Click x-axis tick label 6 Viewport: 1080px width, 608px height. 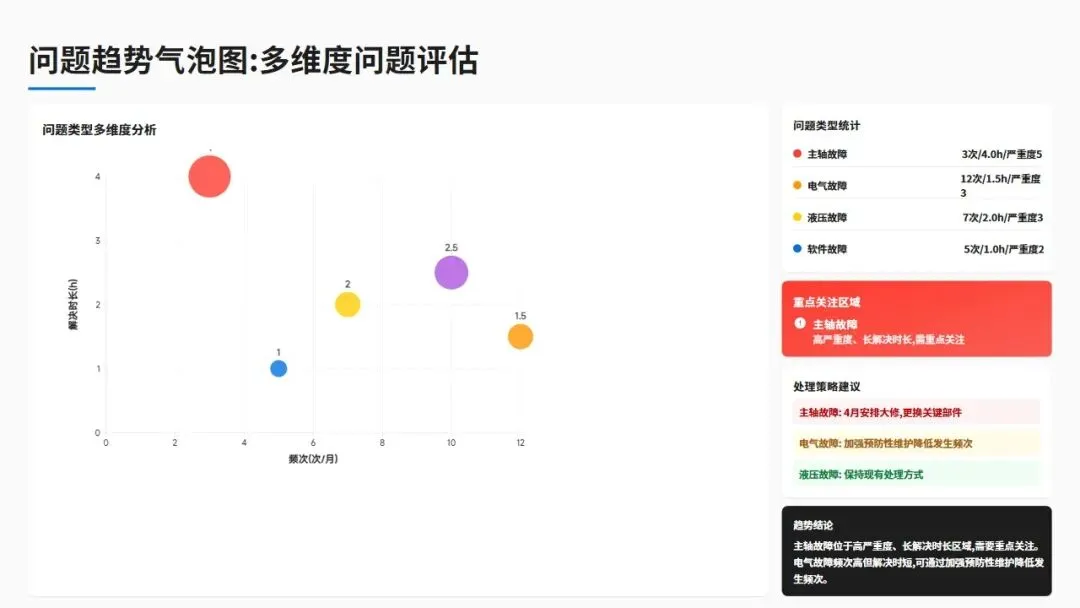(313, 443)
